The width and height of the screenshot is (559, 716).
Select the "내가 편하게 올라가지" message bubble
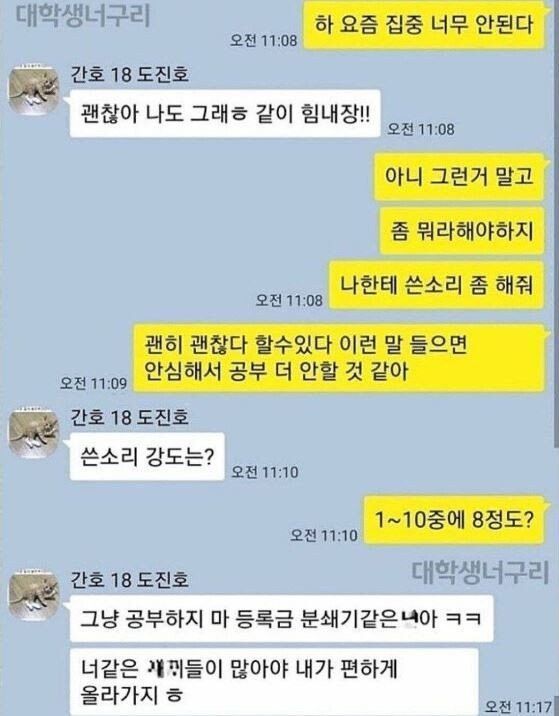coord(274,681)
